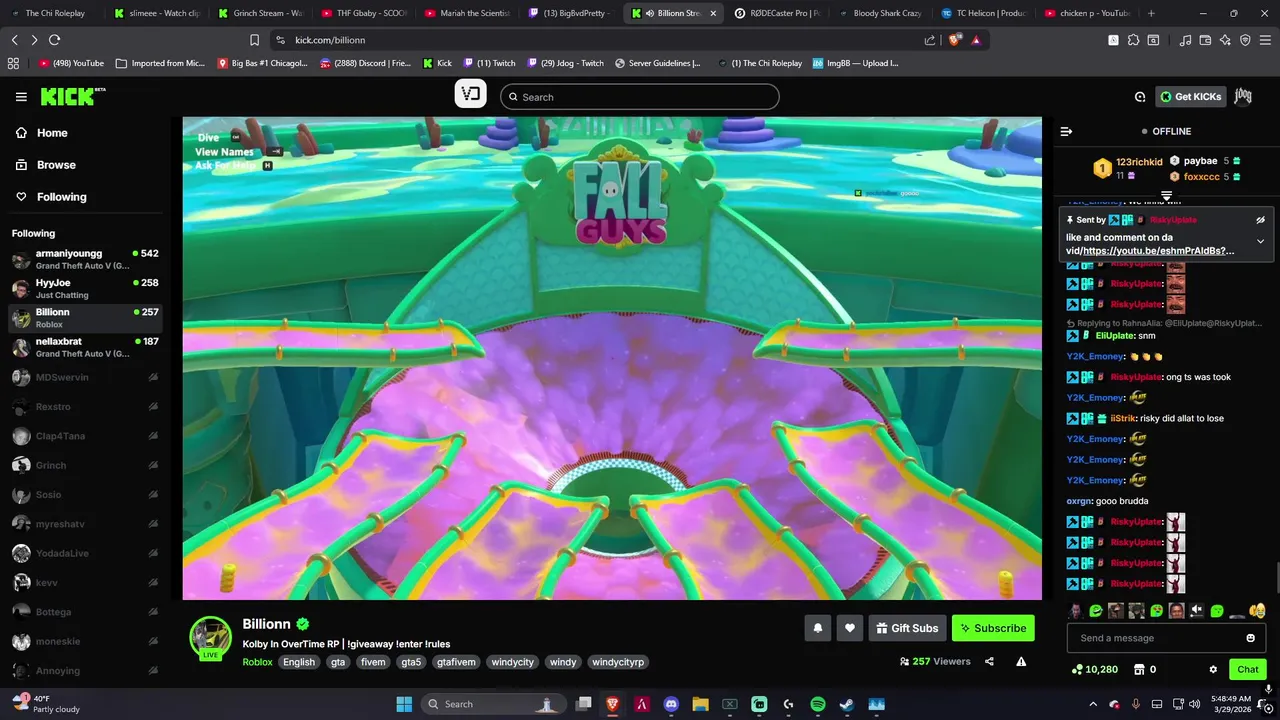Image resolution: width=1280 pixels, height=720 pixels.
Task: Click the Kick search field
Action: coord(640,97)
